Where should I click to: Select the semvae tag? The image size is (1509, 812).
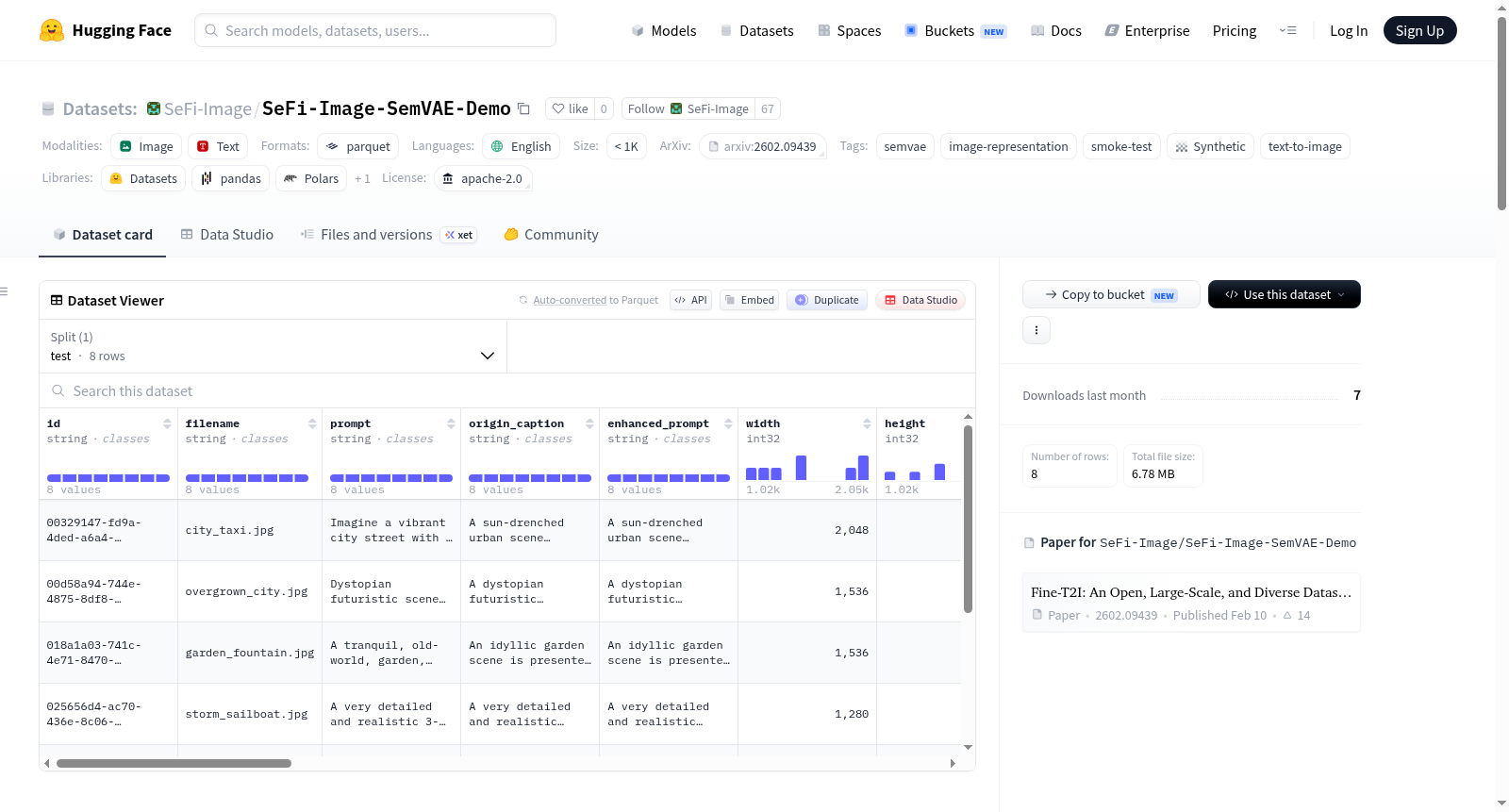[905, 146]
